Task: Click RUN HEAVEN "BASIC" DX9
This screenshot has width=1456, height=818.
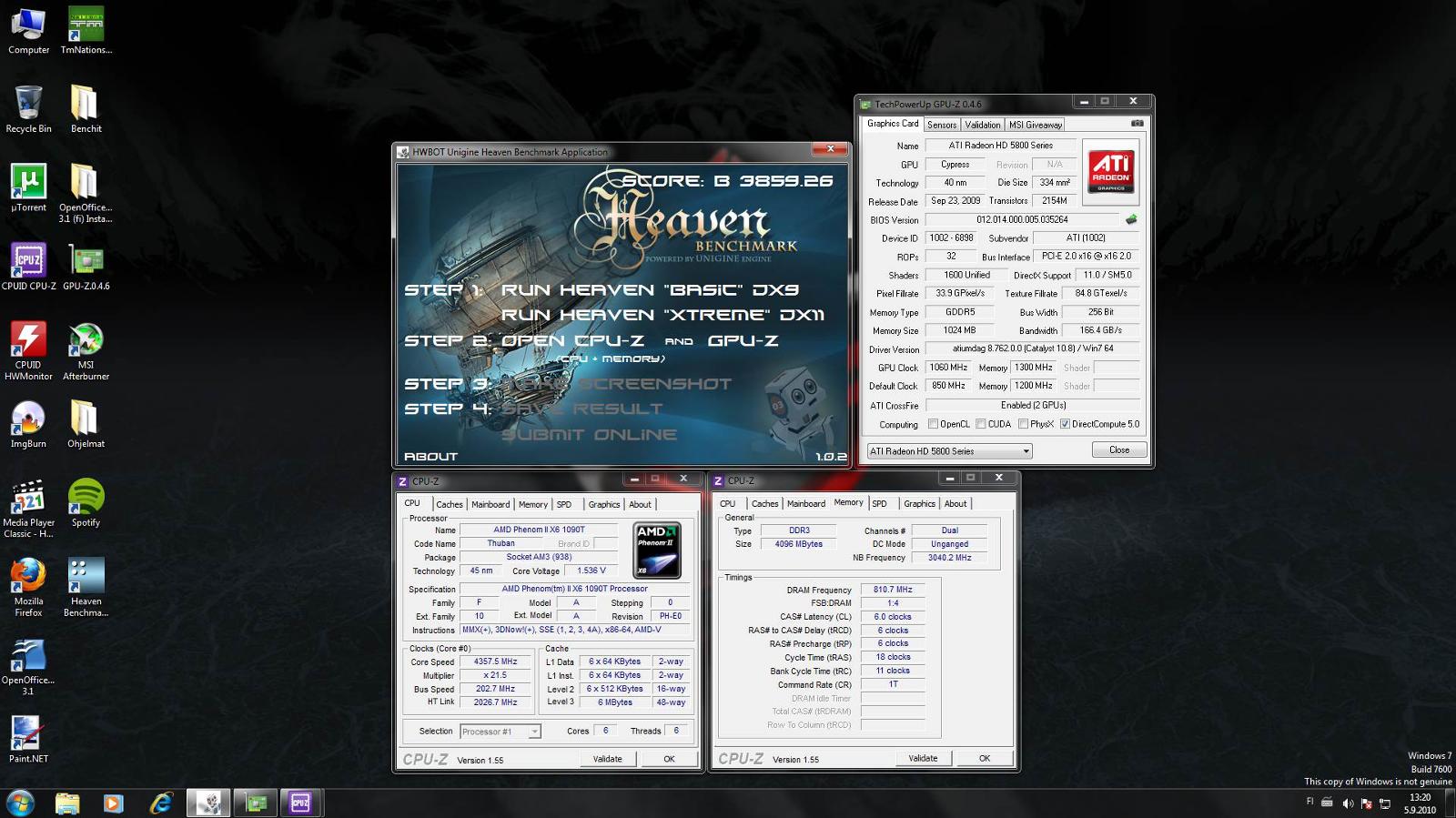Action: (x=650, y=290)
